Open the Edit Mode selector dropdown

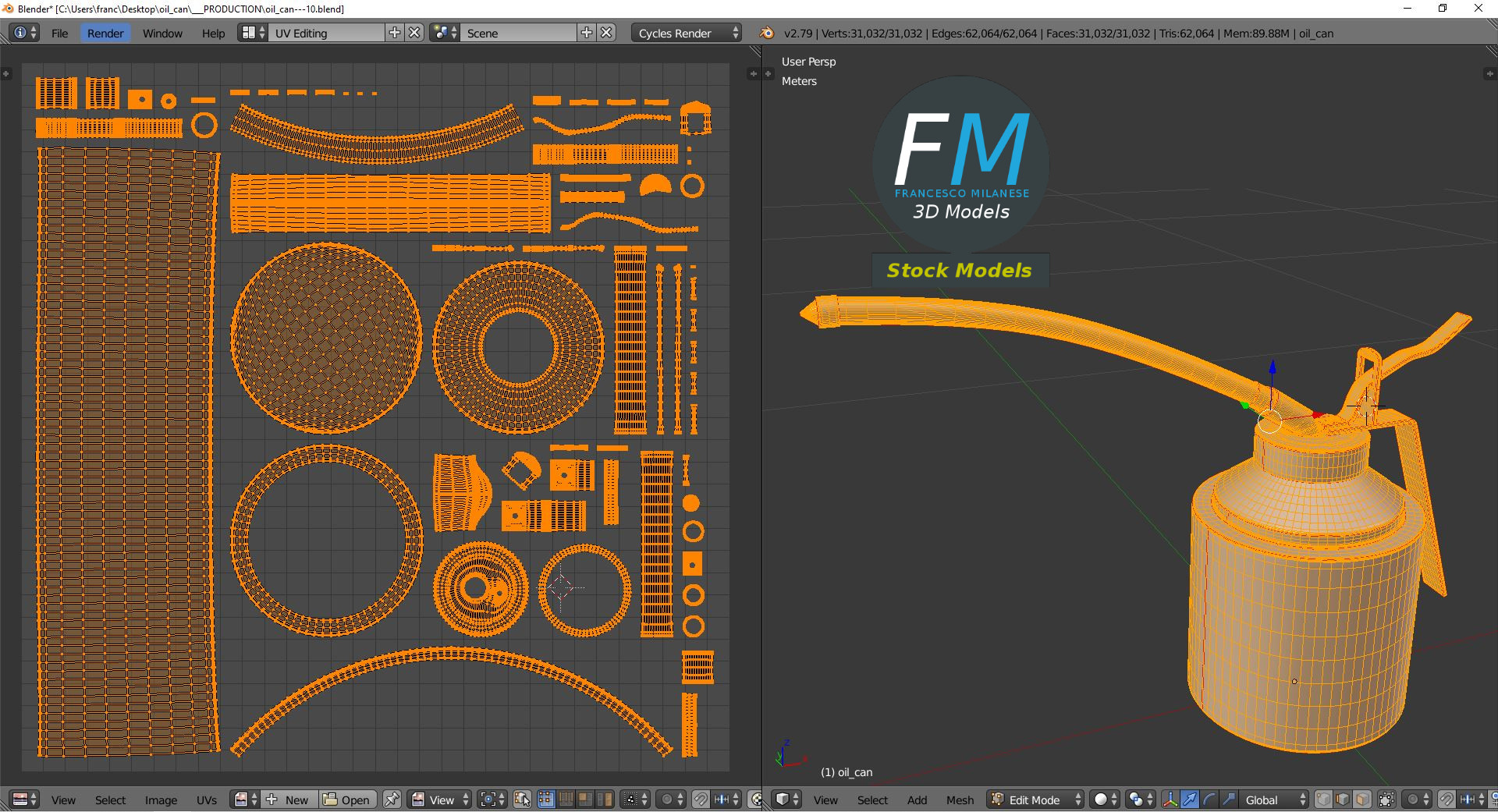[x=1035, y=800]
